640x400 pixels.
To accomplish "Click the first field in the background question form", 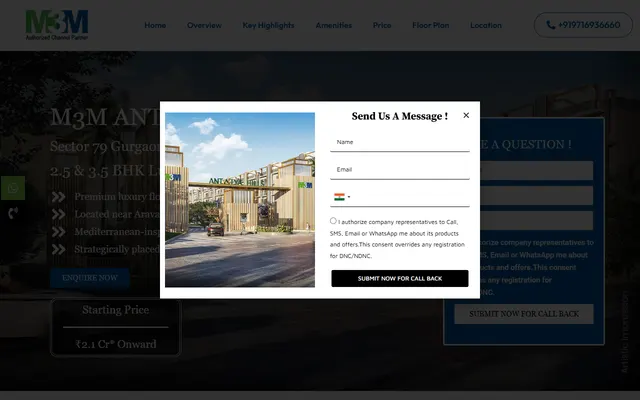I will pyautogui.click(x=536, y=171).
